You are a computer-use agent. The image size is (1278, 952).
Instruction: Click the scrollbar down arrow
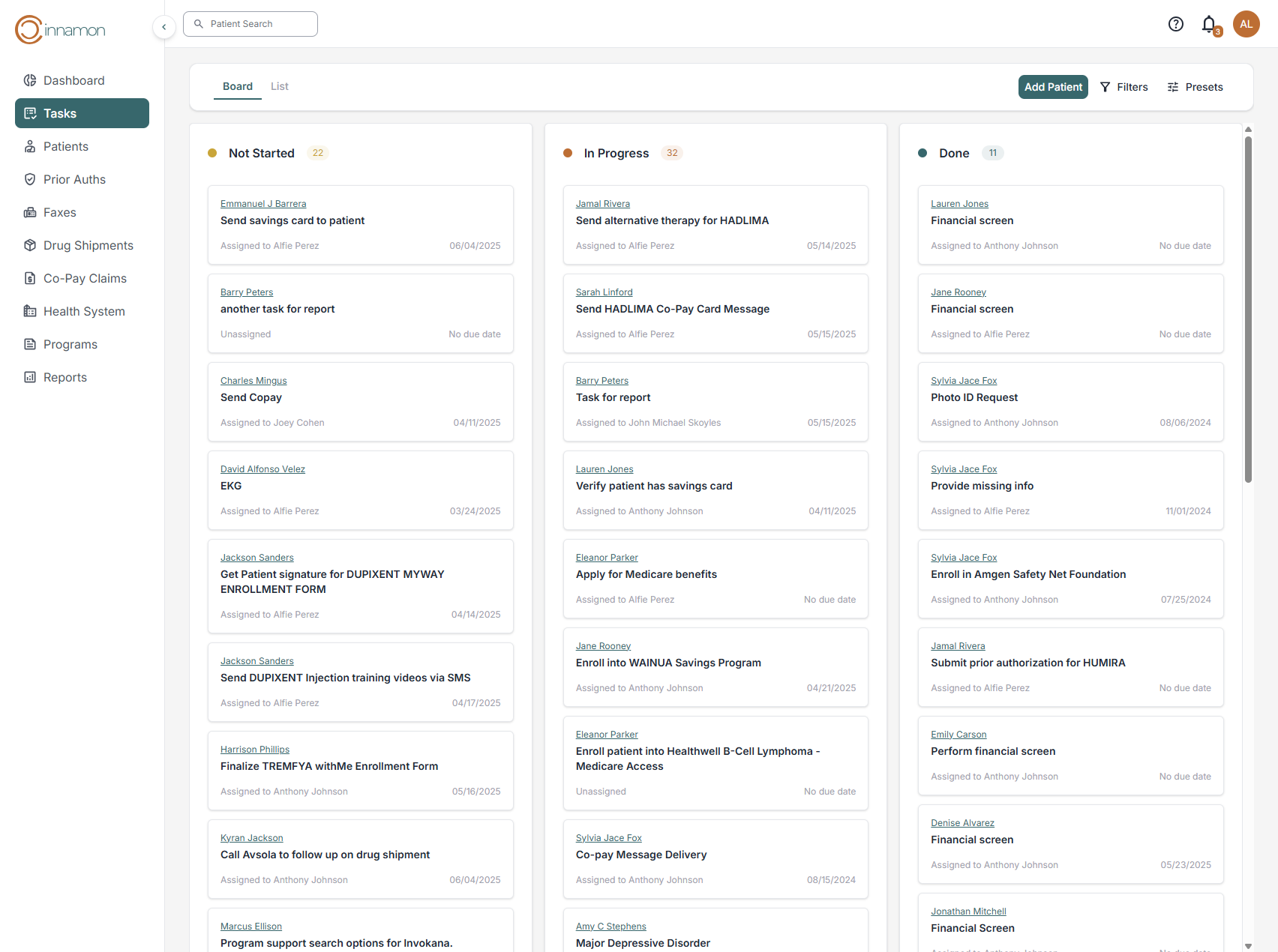pos(1248,946)
